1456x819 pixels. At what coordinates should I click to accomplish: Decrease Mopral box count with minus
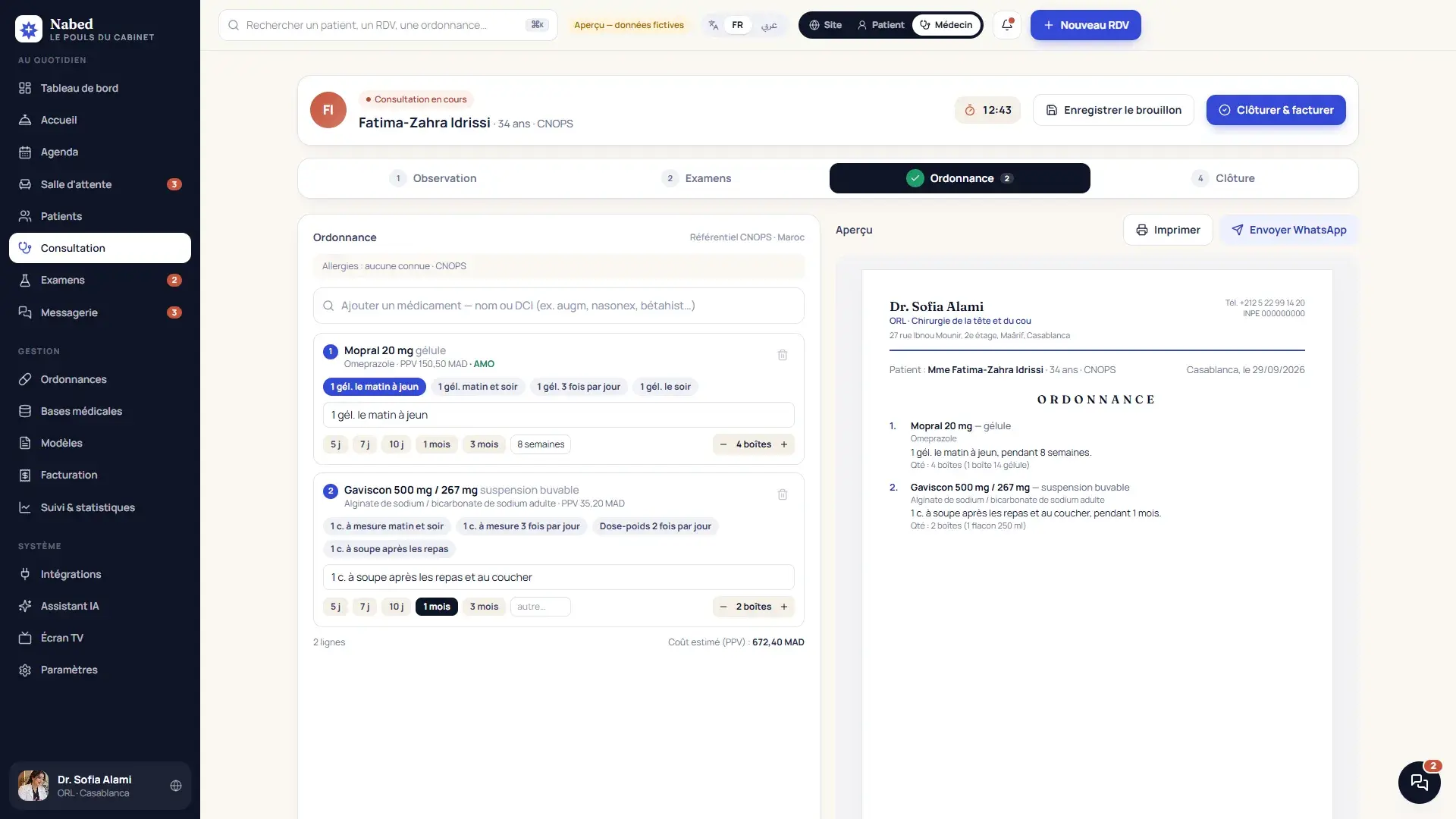(723, 444)
